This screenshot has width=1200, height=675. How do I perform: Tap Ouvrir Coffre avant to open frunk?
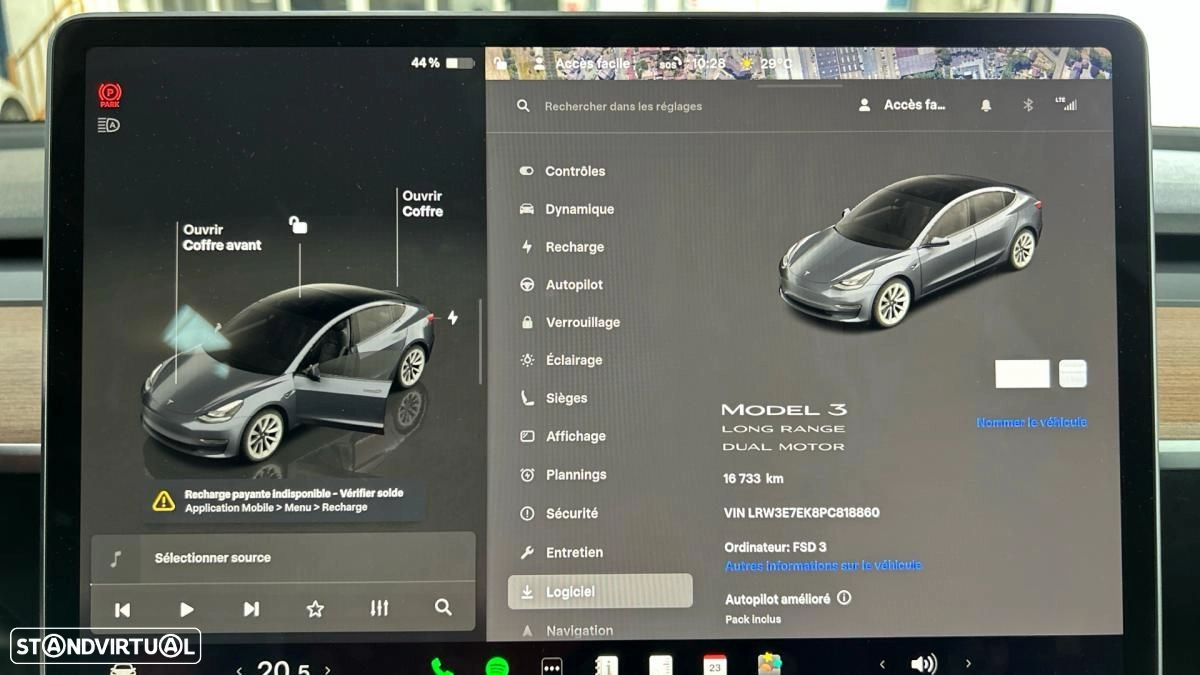tap(222, 237)
